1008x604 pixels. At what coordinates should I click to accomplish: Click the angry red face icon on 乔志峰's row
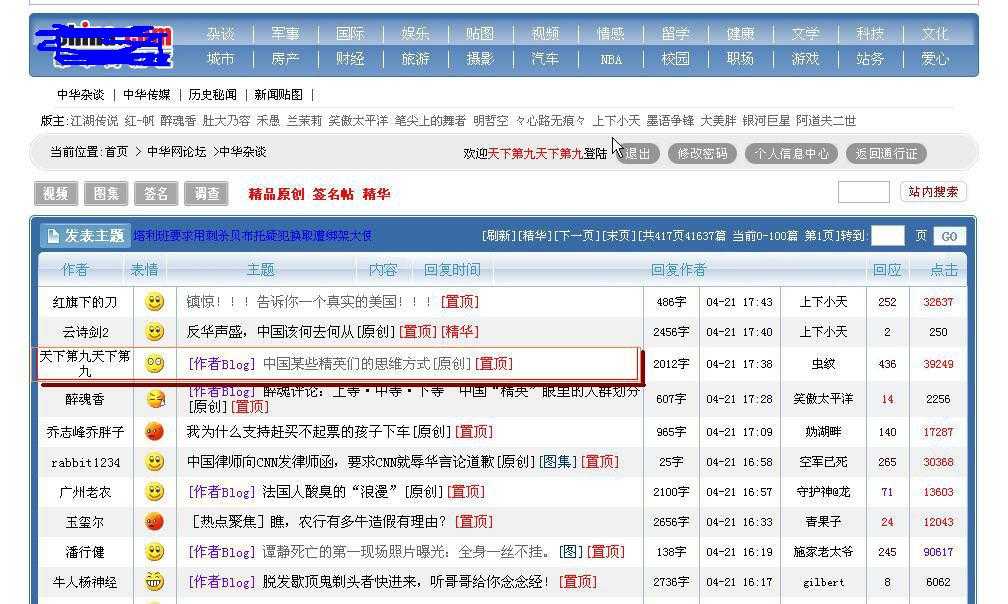[x=154, y=431]
